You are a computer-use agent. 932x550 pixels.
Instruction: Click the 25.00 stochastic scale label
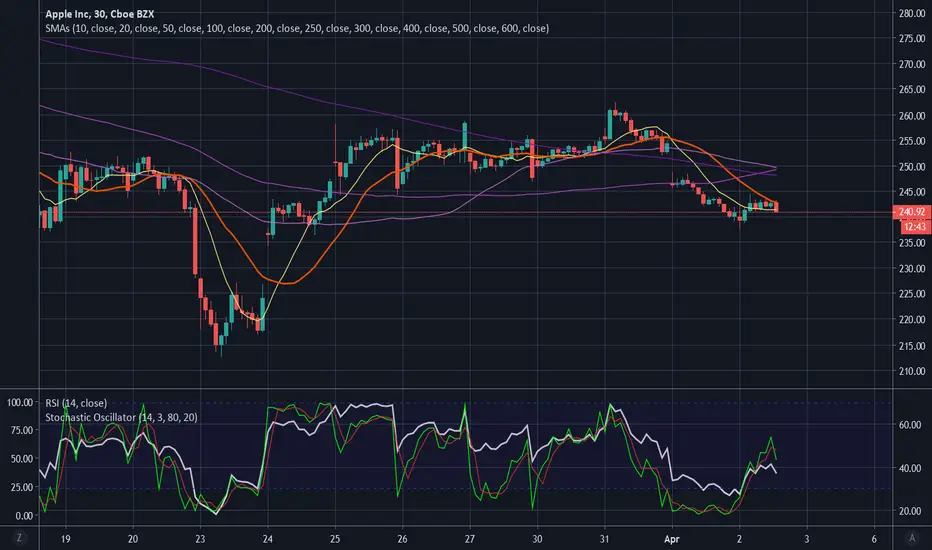22,487
